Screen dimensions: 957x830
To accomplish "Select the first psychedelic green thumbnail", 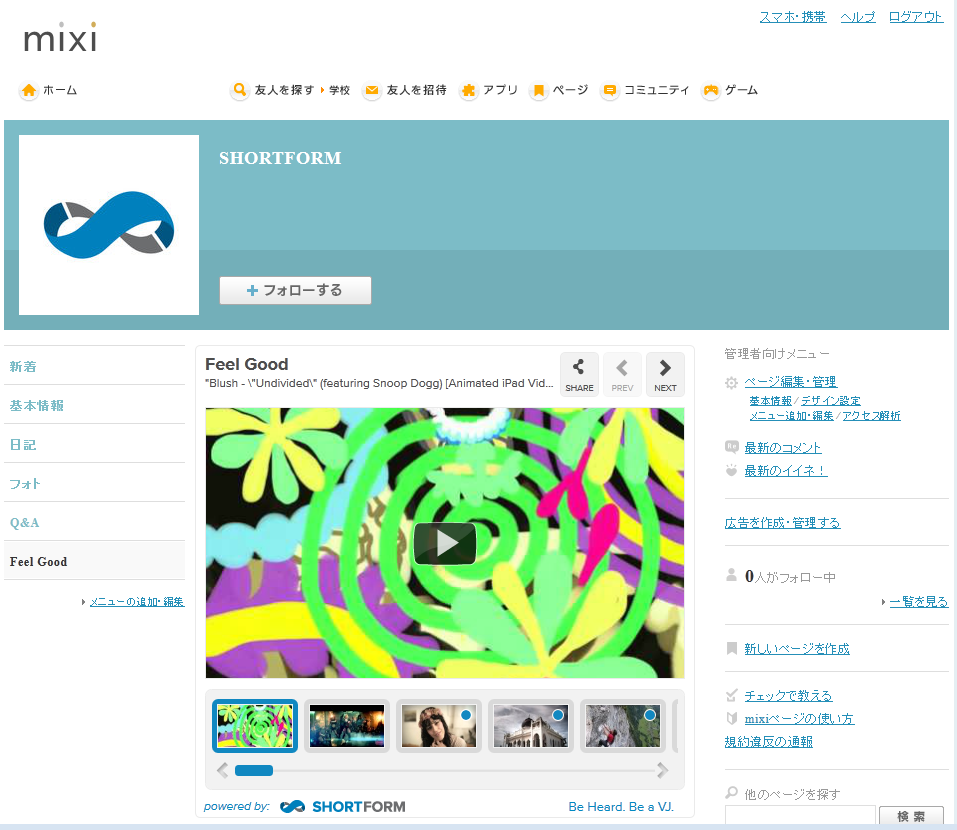I will coord(255,726).
